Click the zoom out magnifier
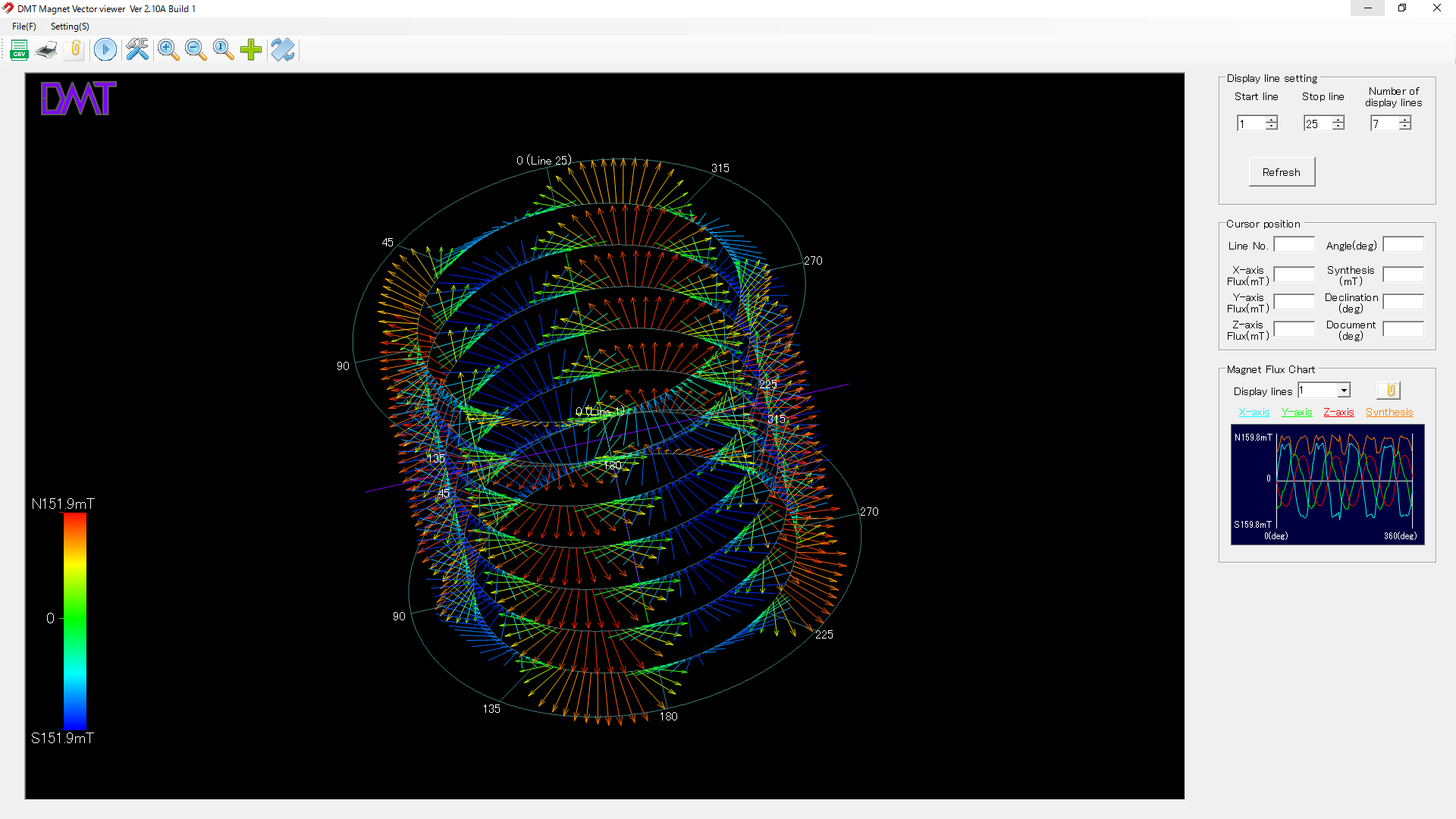1456x819 pixels. point(196,50)
